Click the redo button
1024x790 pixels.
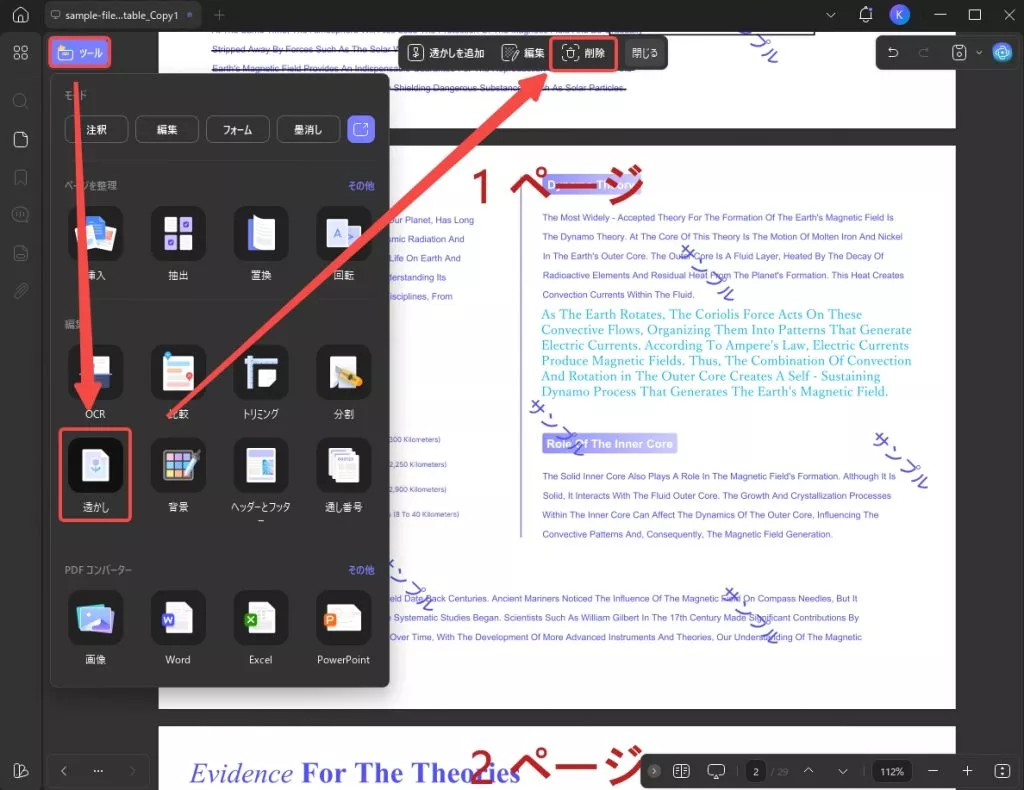point(923,53)
